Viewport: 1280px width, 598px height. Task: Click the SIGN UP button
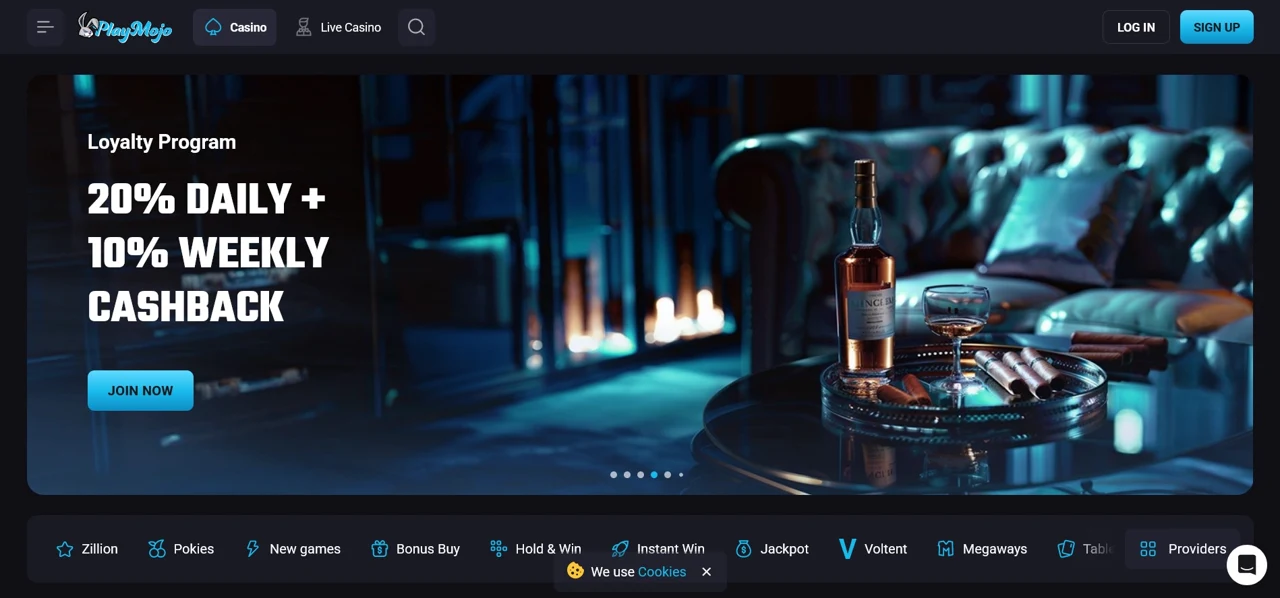1216,27
